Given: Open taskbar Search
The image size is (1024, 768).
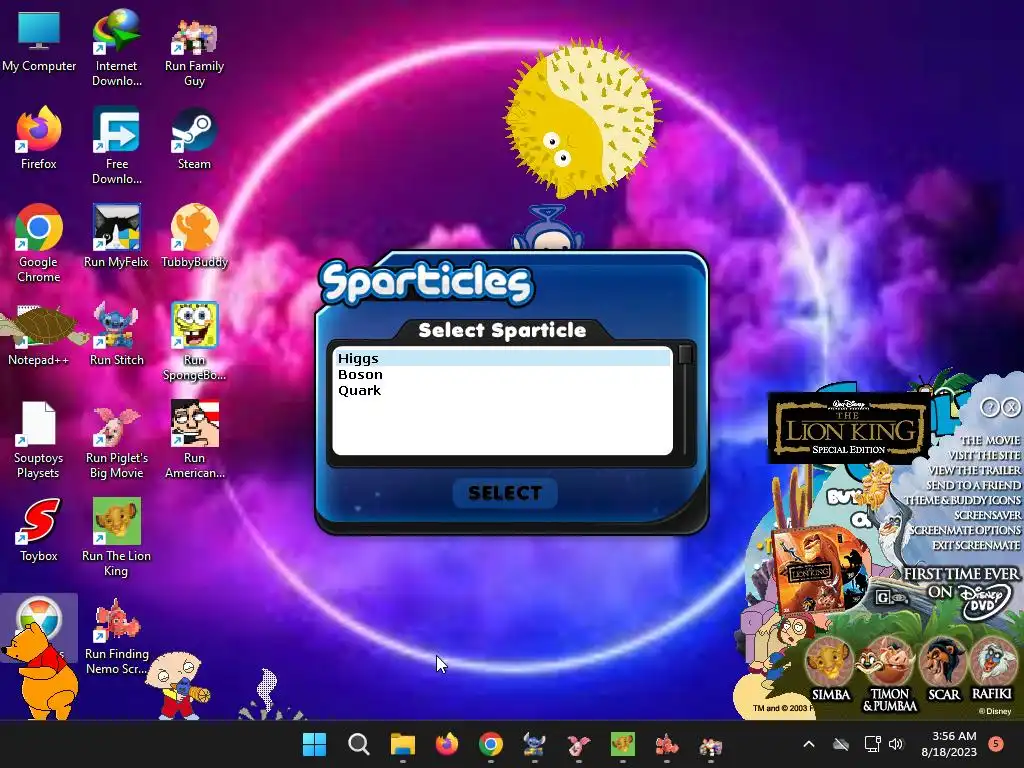Looking at the screenshot, I should click(x=359, y=744).
